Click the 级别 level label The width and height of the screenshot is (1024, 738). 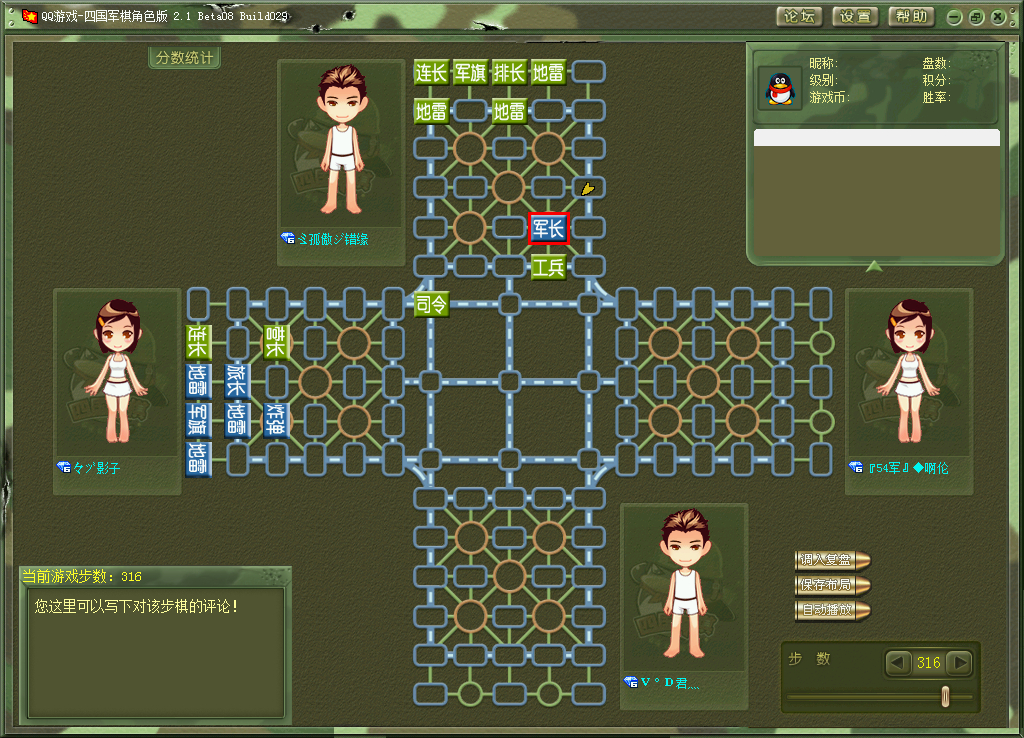[823, 80]
